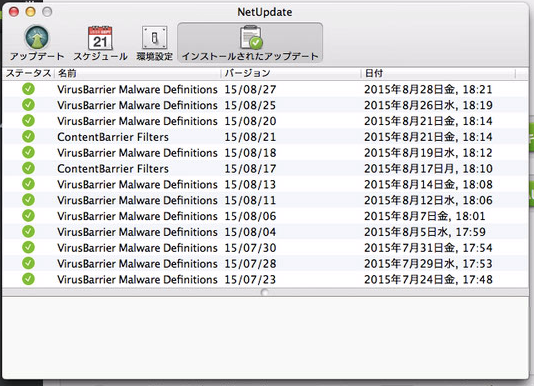Click green status check for version 15/08/17

(x=29, y=168)
